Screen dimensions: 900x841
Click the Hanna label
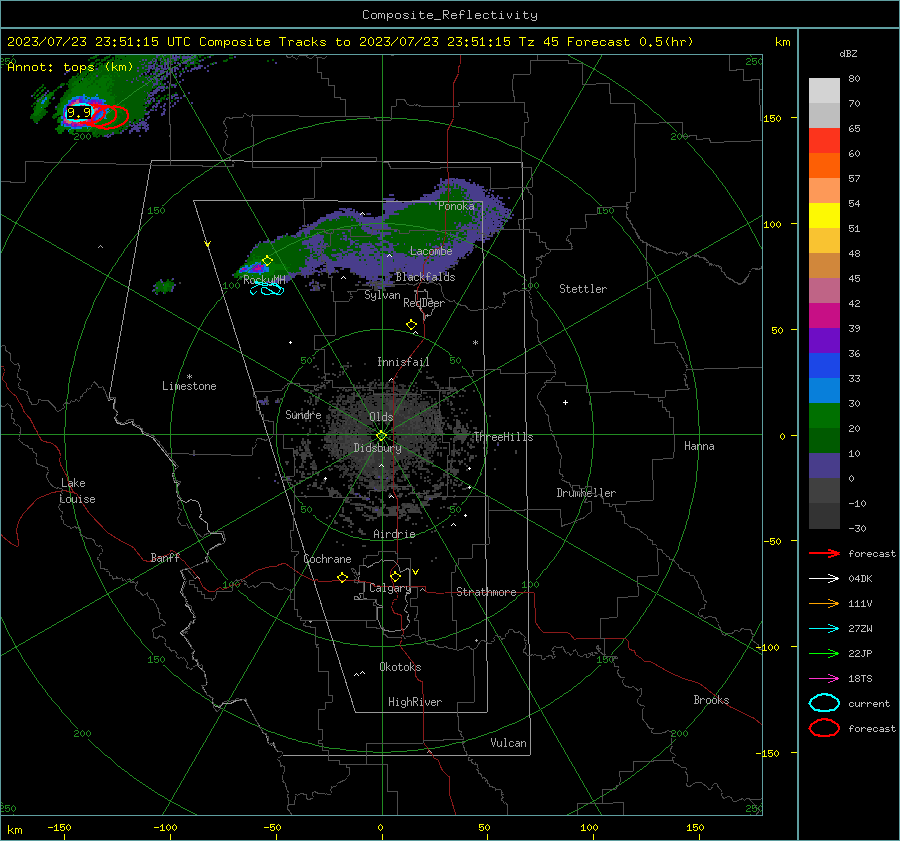(x=699, y=446)
